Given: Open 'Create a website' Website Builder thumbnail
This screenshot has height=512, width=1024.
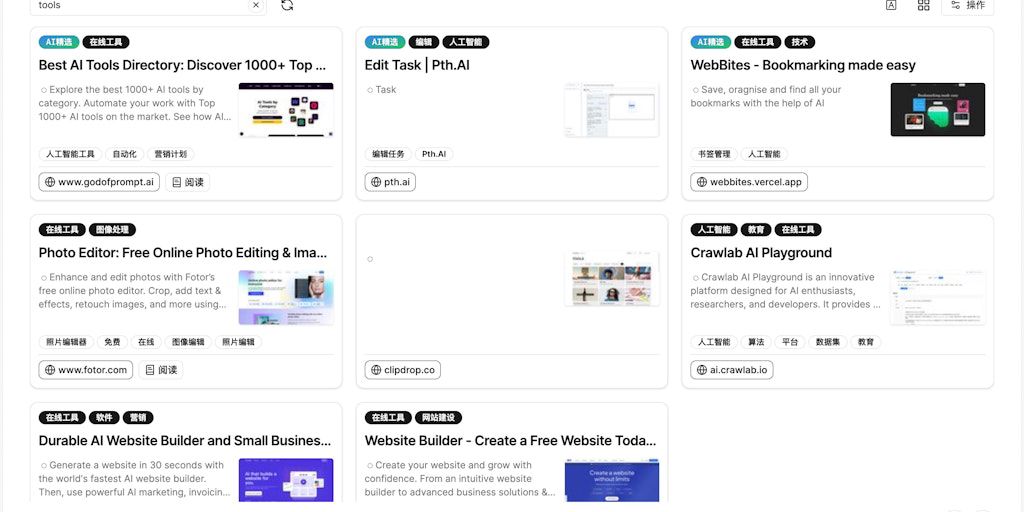Looking at the screenshot, I should tap(612, 480).
